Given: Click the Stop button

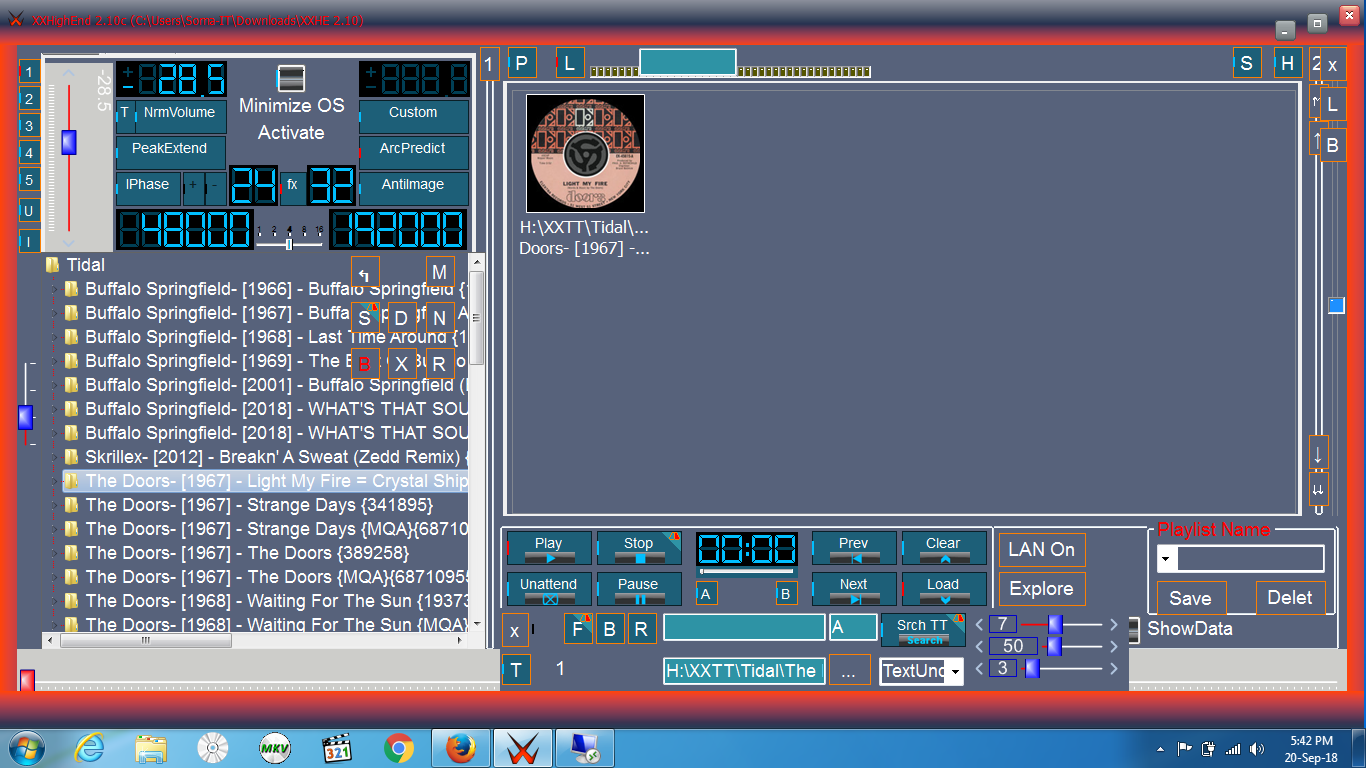Looking at the screenshot, I should 639,548.
